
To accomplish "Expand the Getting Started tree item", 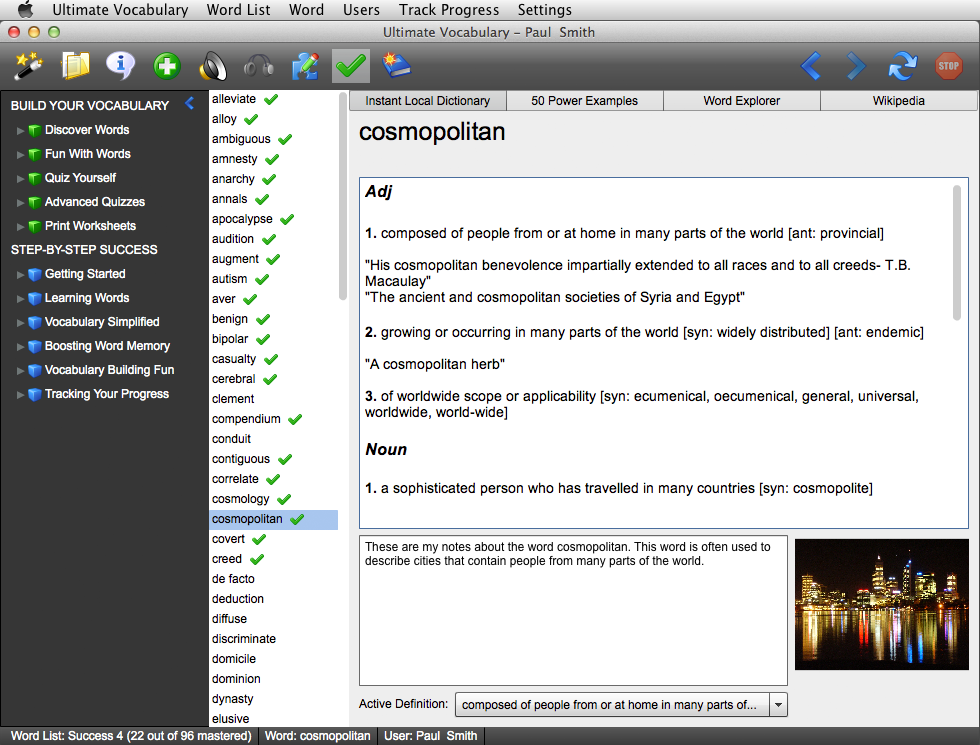I will pos(20,274).
